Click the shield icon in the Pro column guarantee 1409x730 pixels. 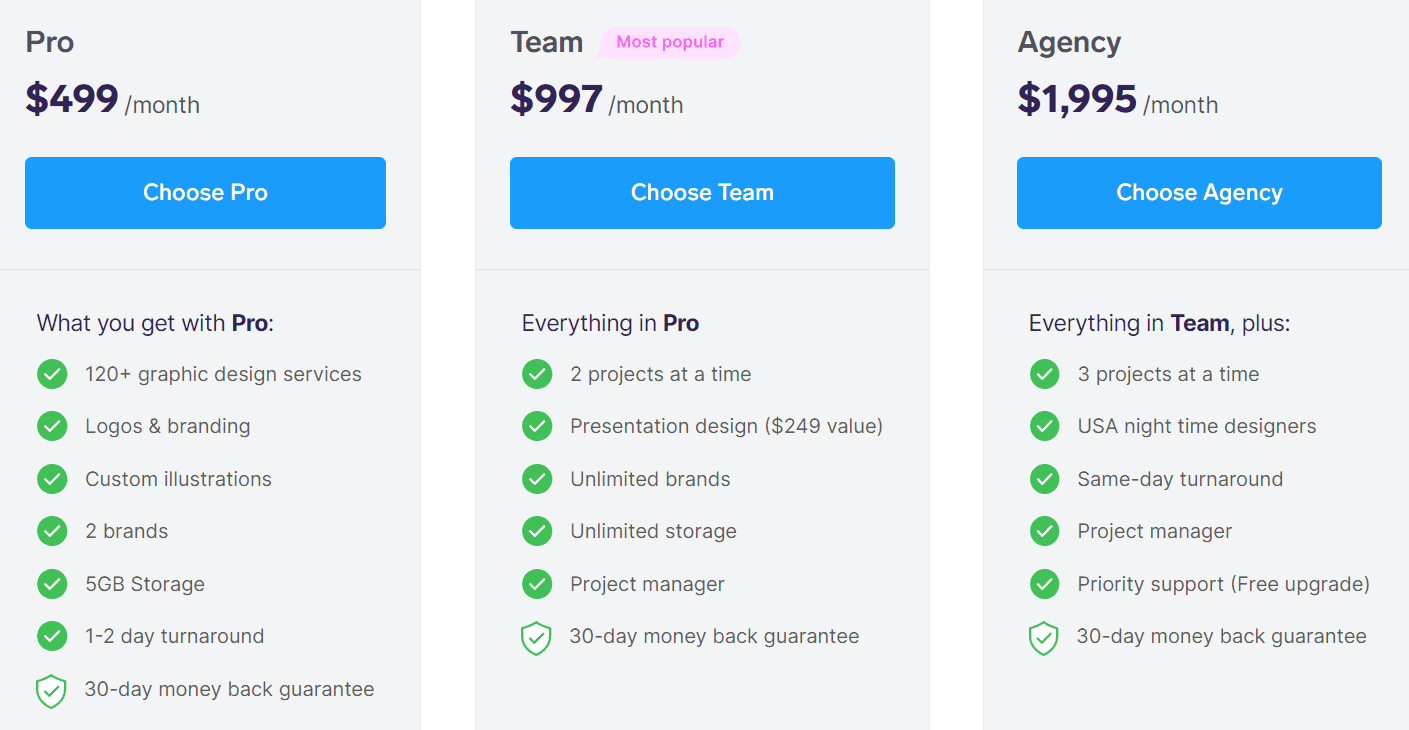(x=52, y=690)
